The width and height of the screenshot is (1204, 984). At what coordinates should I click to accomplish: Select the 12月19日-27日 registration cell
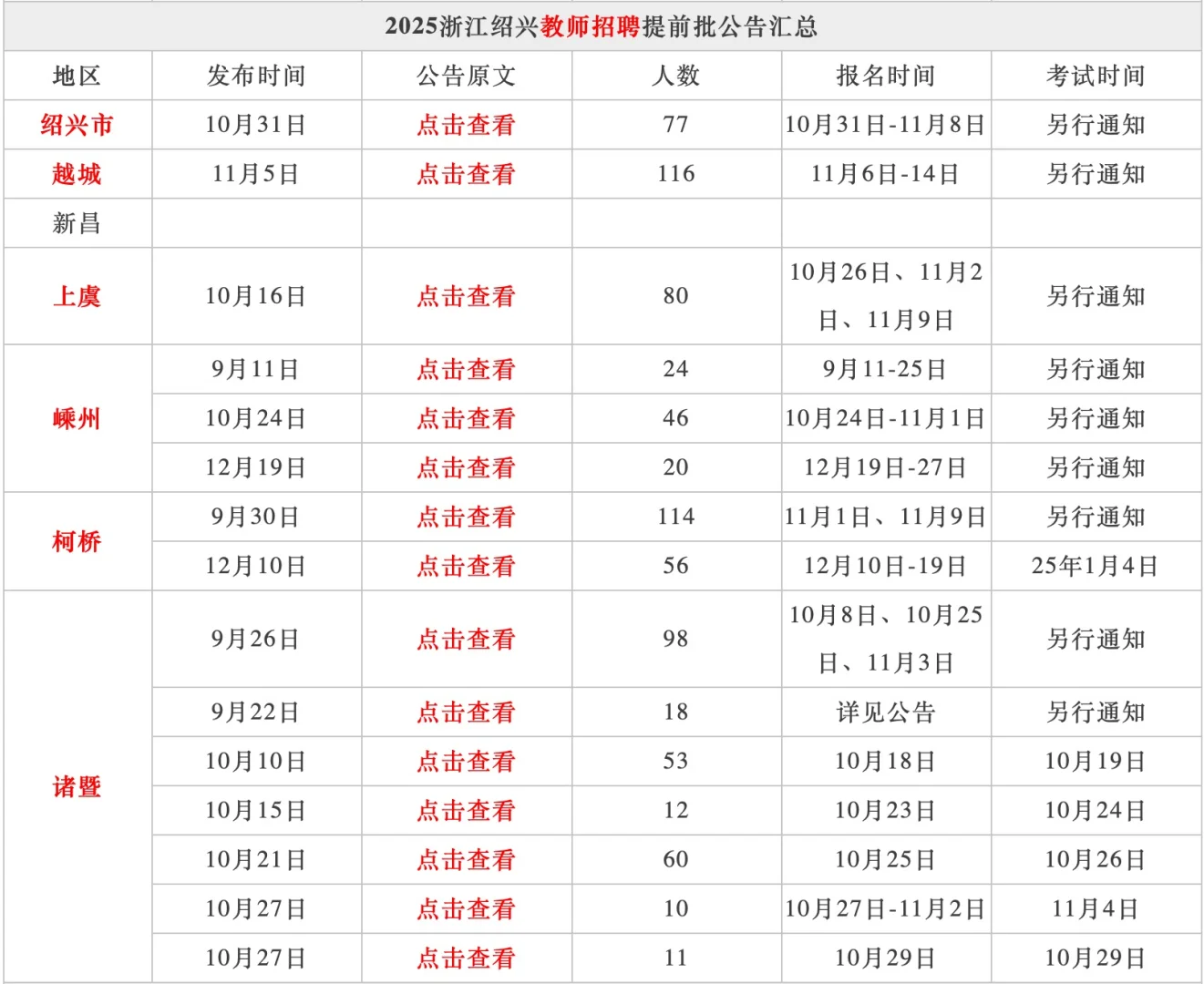[x=886, y=467]
